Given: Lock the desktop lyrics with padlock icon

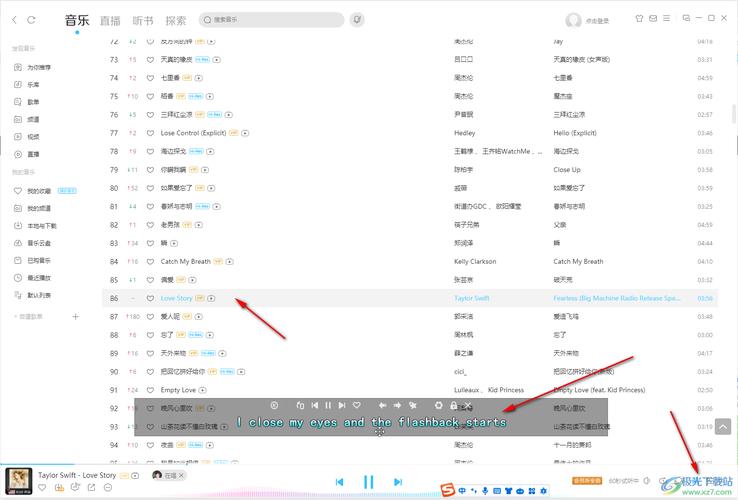Looking at the screenshot, I should click(454, 405).
